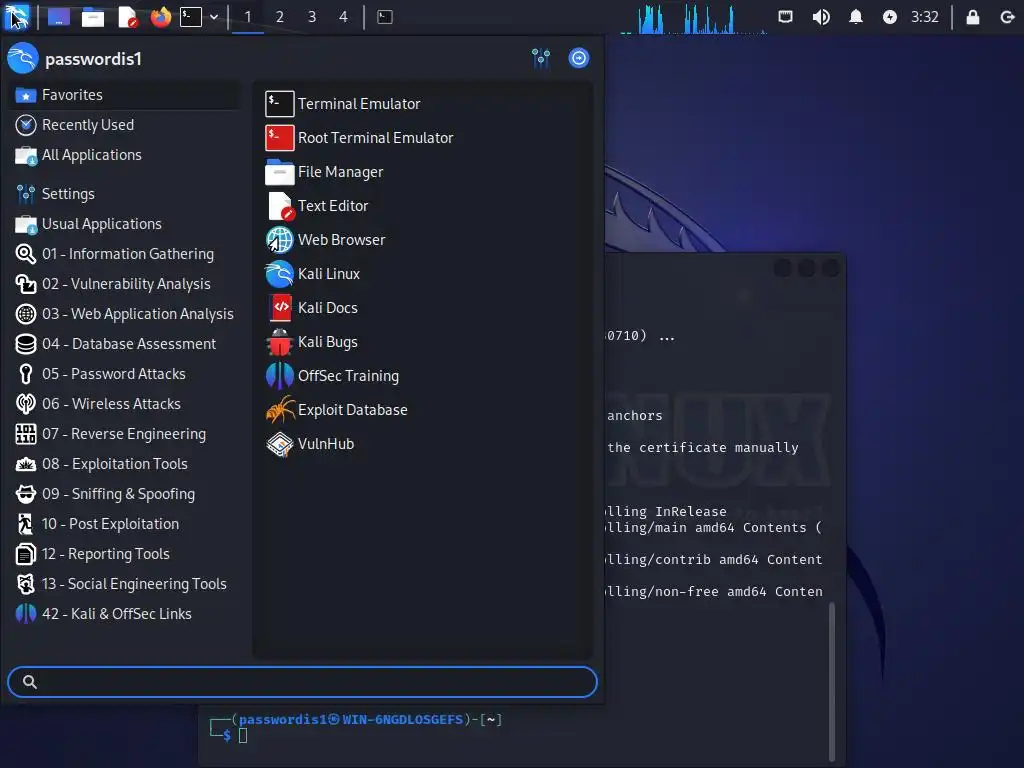Launch Text Editor from the menu

pos(423,206)
